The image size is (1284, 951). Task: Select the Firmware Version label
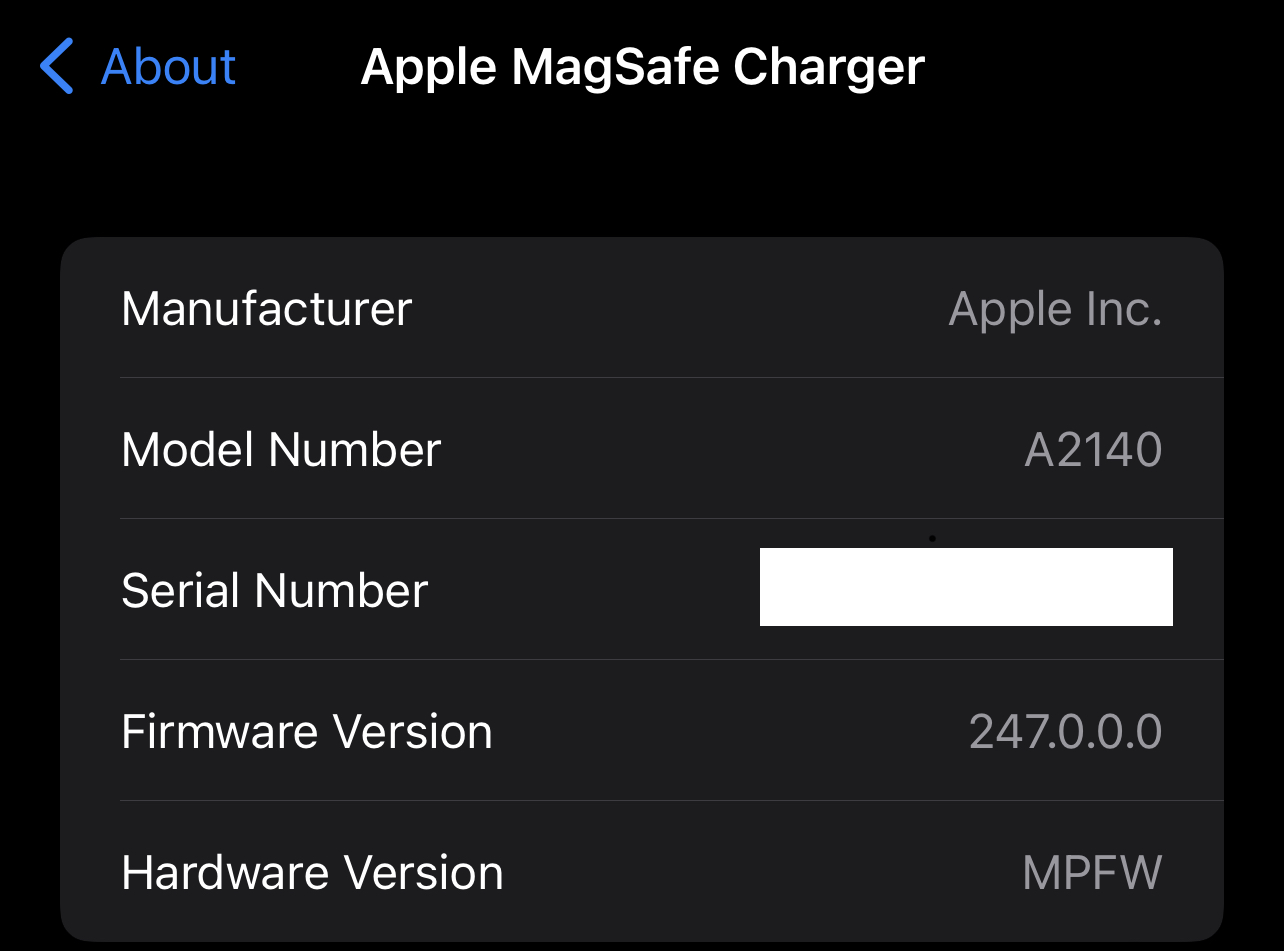pos(306,732)
